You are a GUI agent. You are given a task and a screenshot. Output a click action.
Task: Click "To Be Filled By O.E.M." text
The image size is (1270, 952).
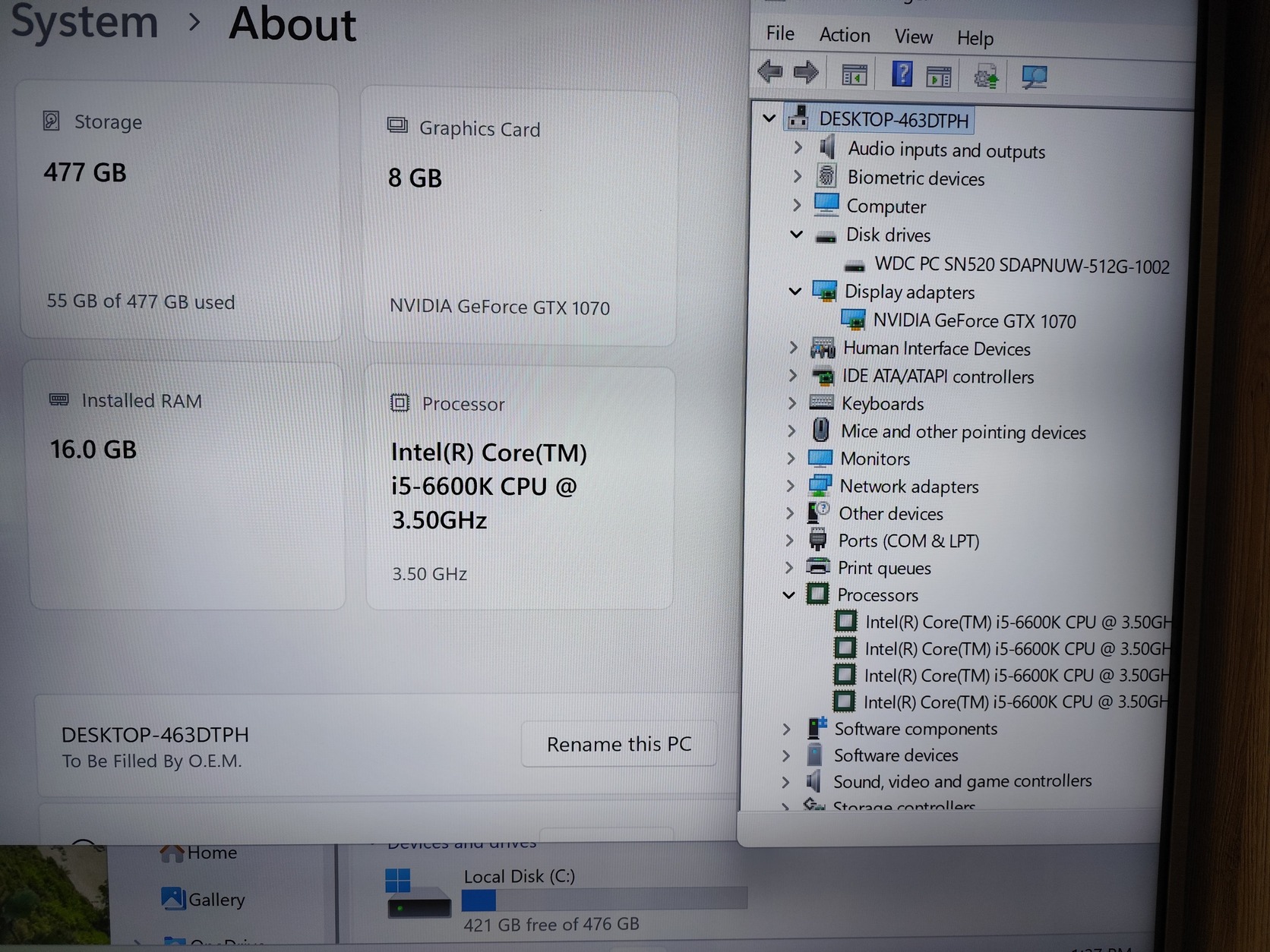152,761
